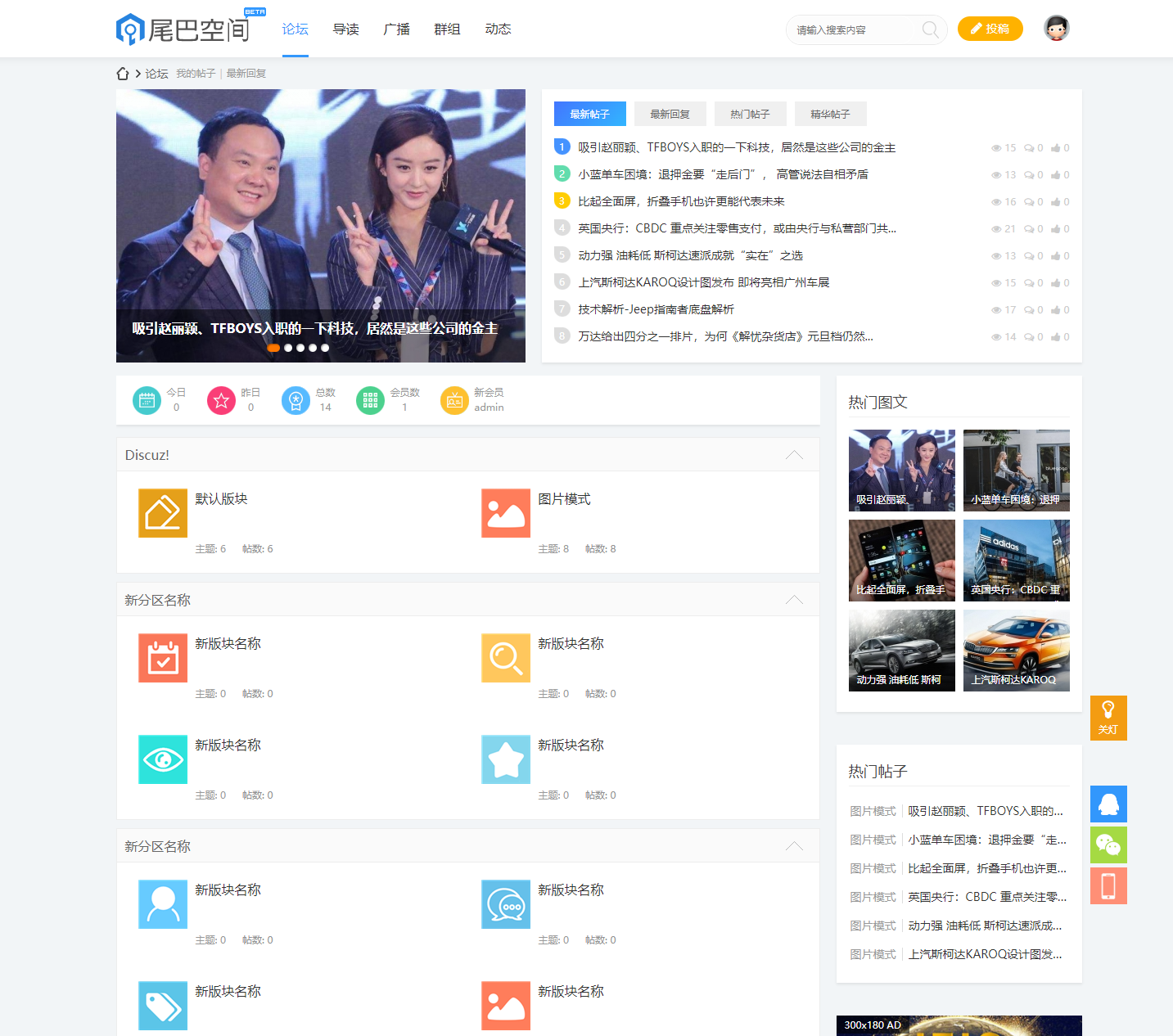The width and height of the screenshot is (1173, 1036).
Task: Toggle the 关灯 light switch
Action: (x=1108, y=718)
